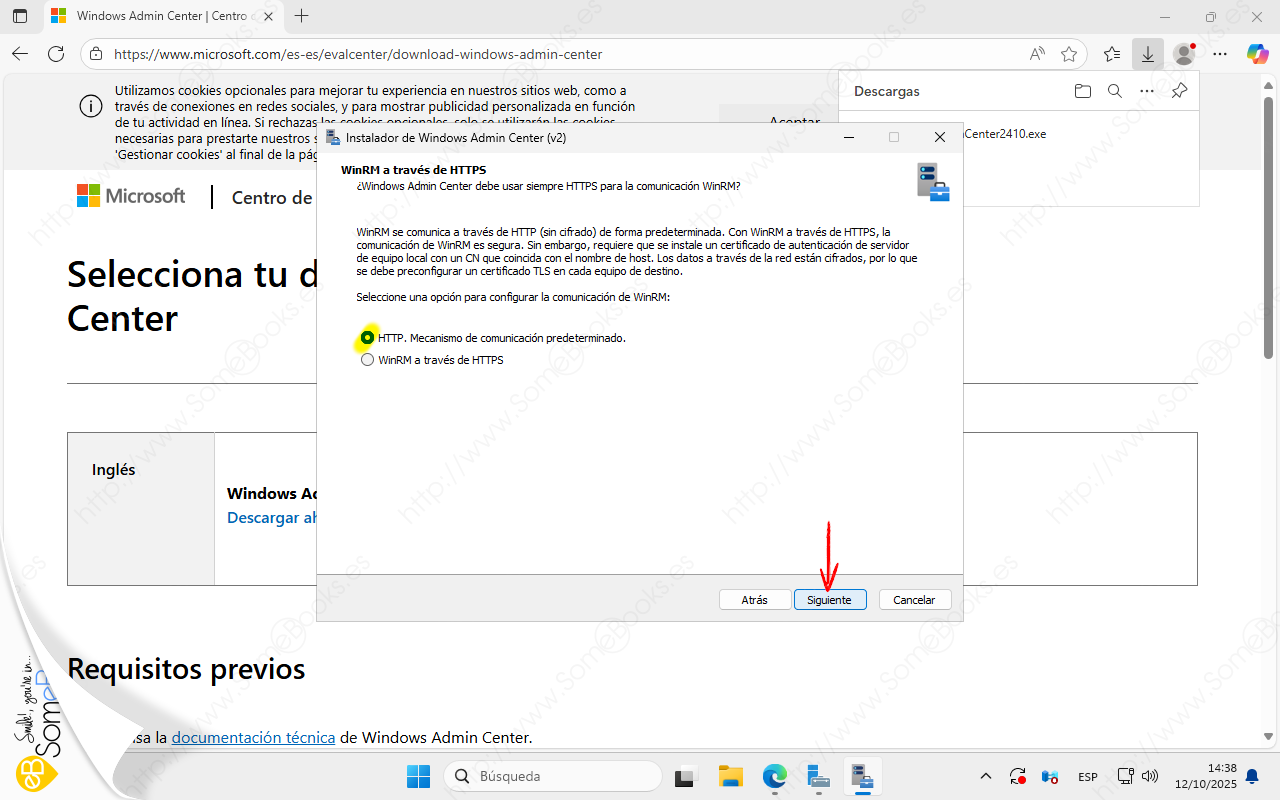
Task: Open more options in Descargas panel
Action: pos(1147,91)
